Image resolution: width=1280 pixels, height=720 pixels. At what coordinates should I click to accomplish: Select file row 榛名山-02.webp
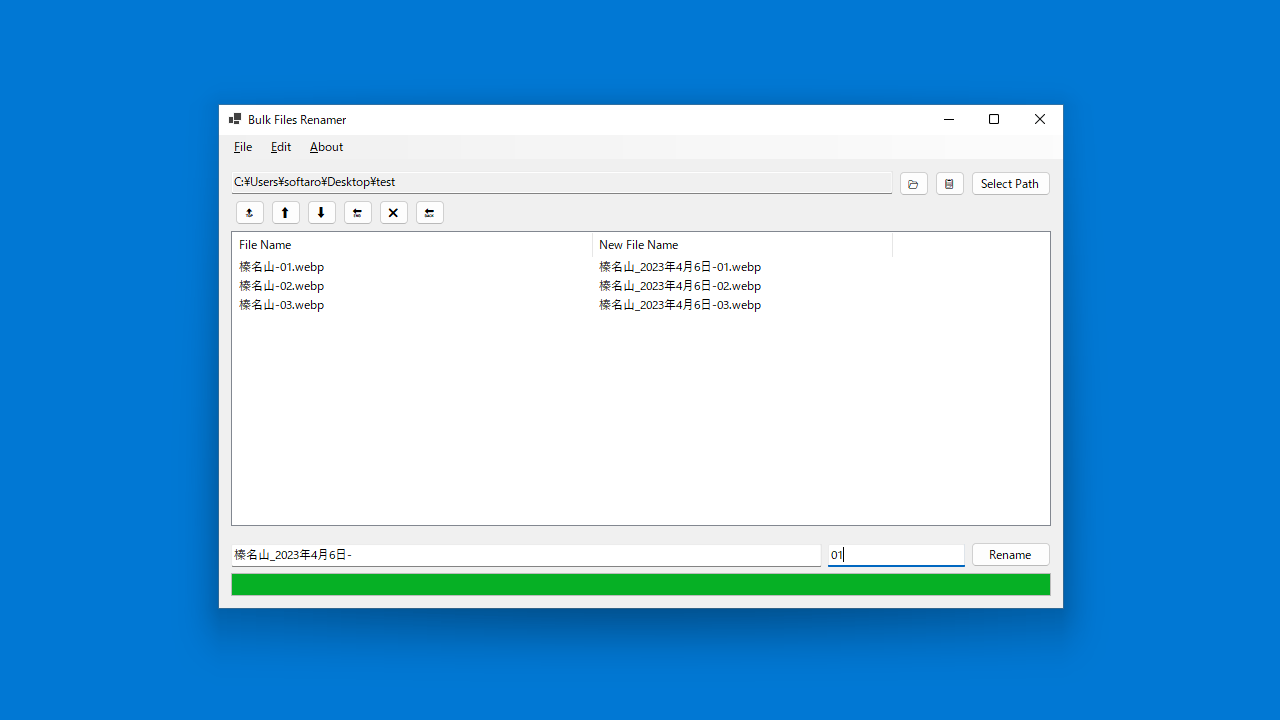pos(281,286)
